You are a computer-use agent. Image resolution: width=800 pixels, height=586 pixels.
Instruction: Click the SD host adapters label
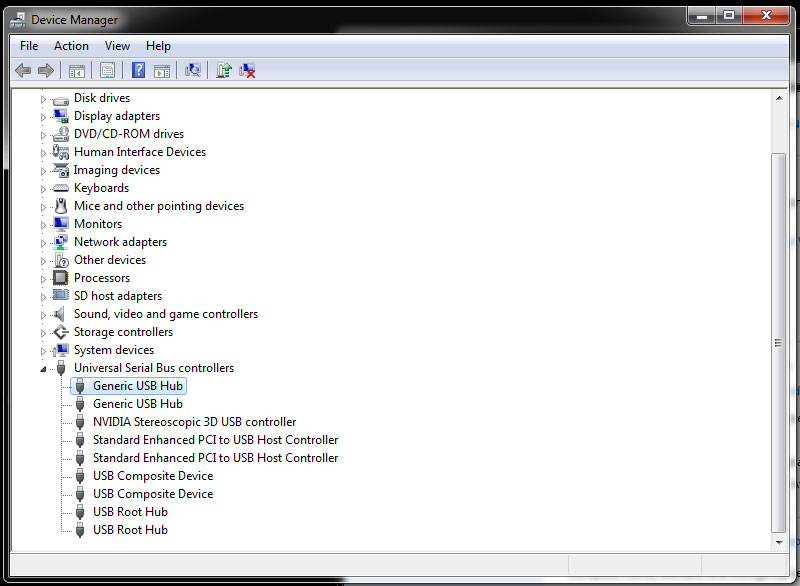(118, 296)
